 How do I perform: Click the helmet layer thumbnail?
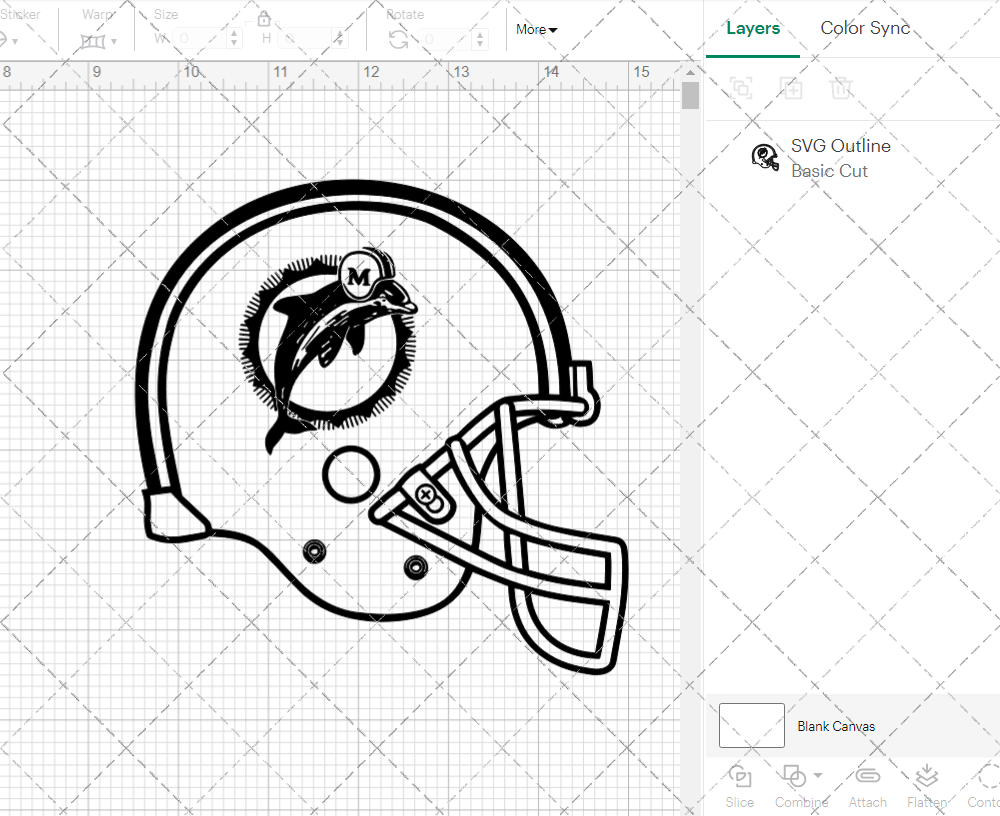[765, 157]
